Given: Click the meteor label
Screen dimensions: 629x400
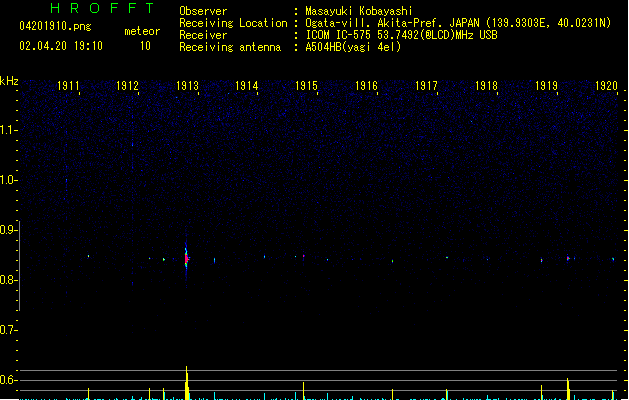Looking at the screenshot, I should click(x=142, y=31).
